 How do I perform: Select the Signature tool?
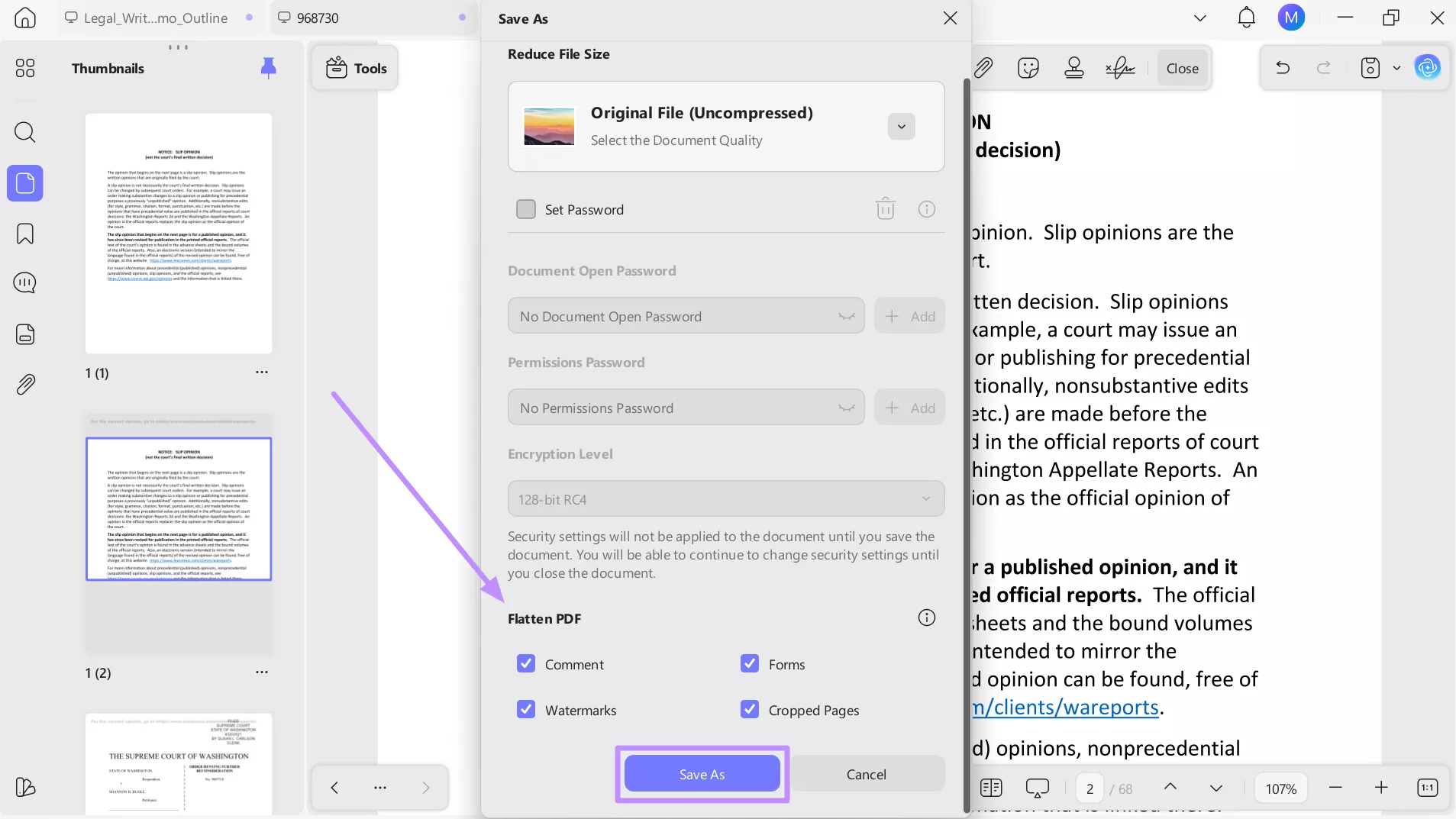pyautogui.click(x=1119, y=68)
